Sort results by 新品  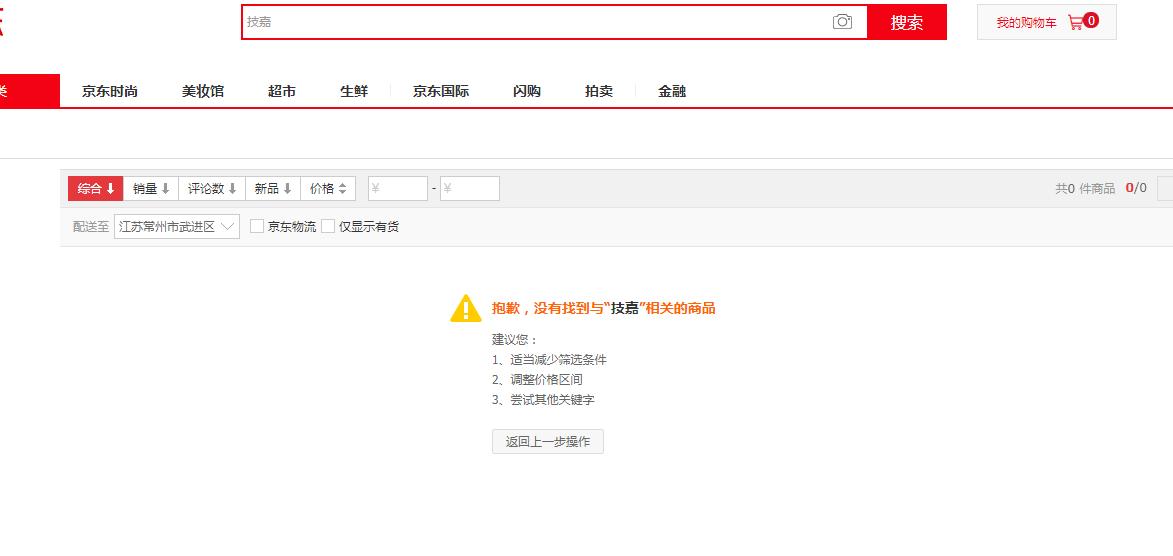[x=273, y=189]
